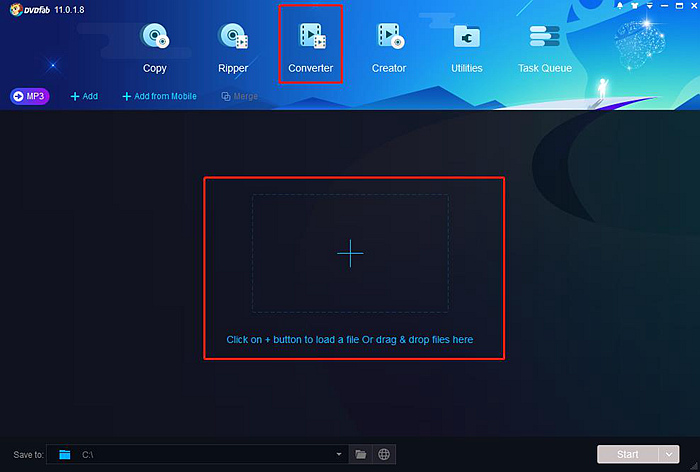
Task: Open the Utilities module
Action: 467,48
